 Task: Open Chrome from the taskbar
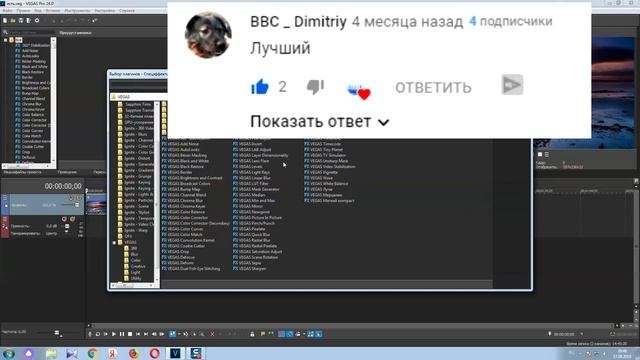tap(93, 353)
